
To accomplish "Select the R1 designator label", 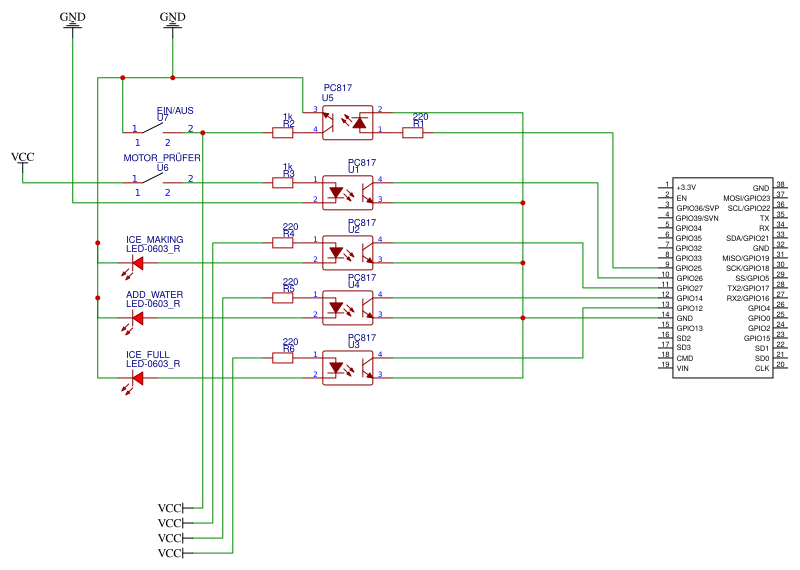I will tap(419, 123).
